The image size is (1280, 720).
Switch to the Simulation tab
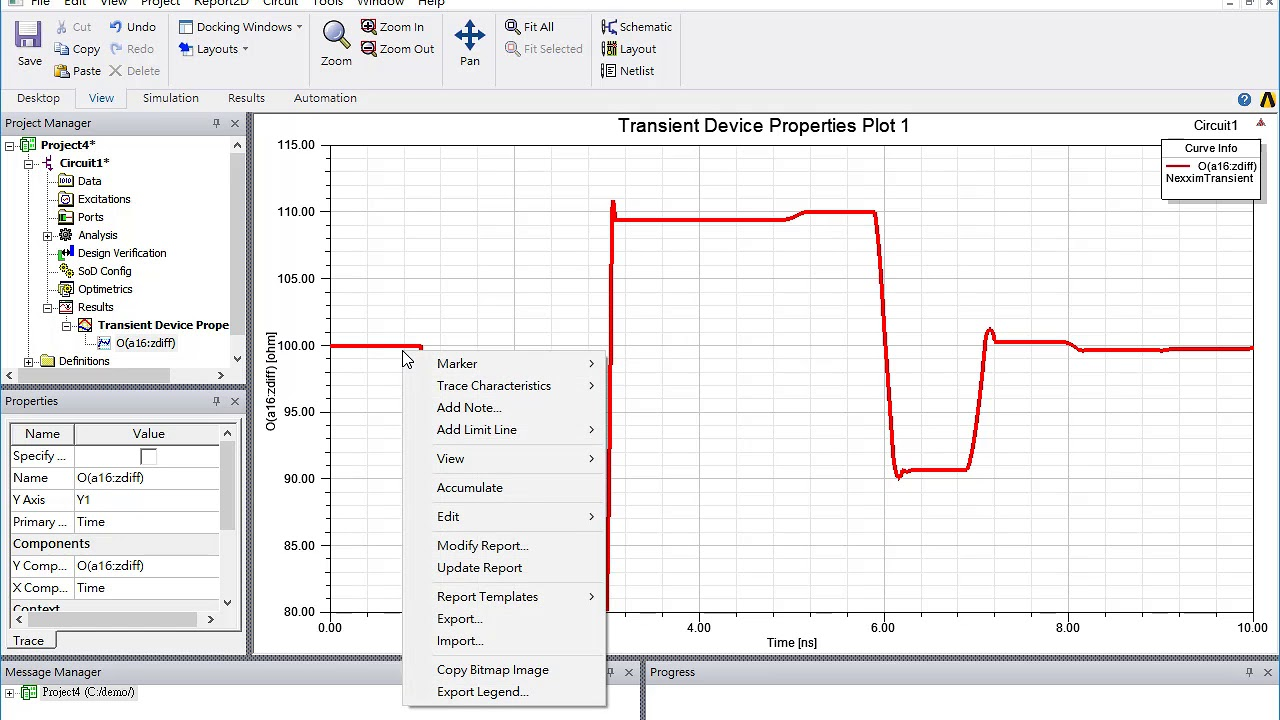[x=170, y=97]
